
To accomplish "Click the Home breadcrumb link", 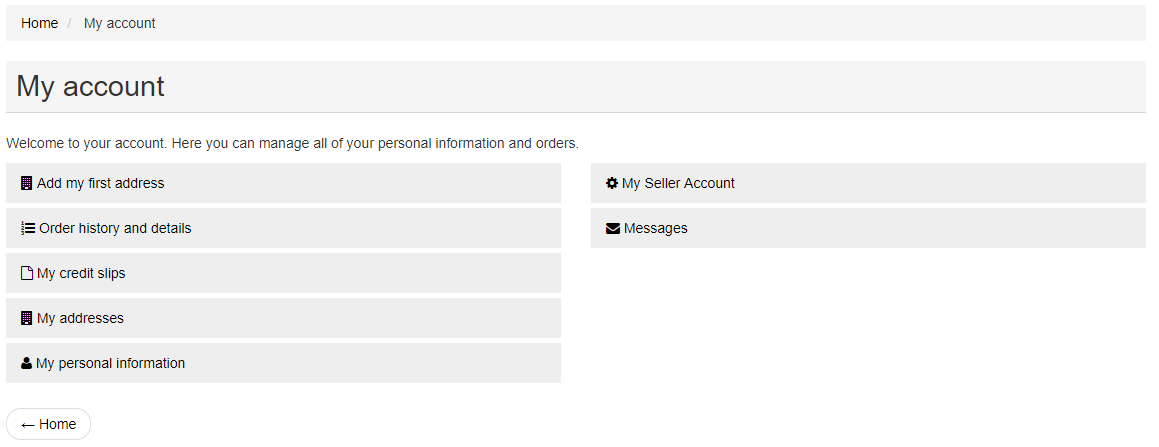I will (x=39, y=23).
